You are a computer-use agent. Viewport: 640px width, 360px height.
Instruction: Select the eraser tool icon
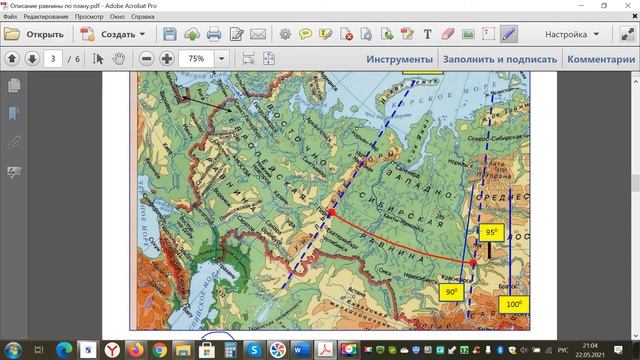448,34
